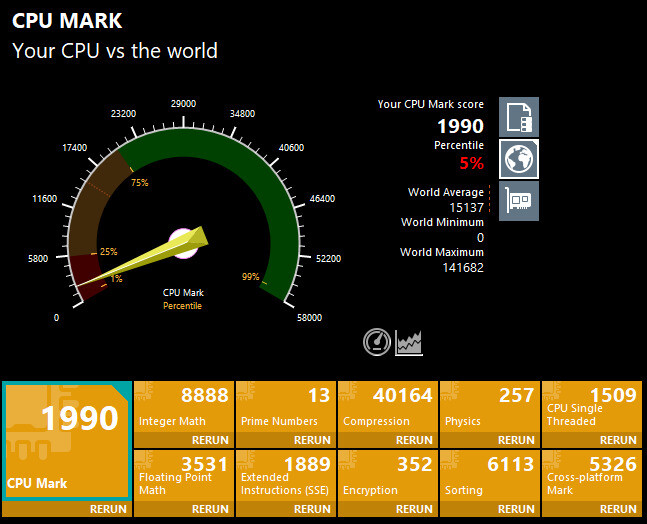Switch to the gauge dial view icon

coord(377,342)
